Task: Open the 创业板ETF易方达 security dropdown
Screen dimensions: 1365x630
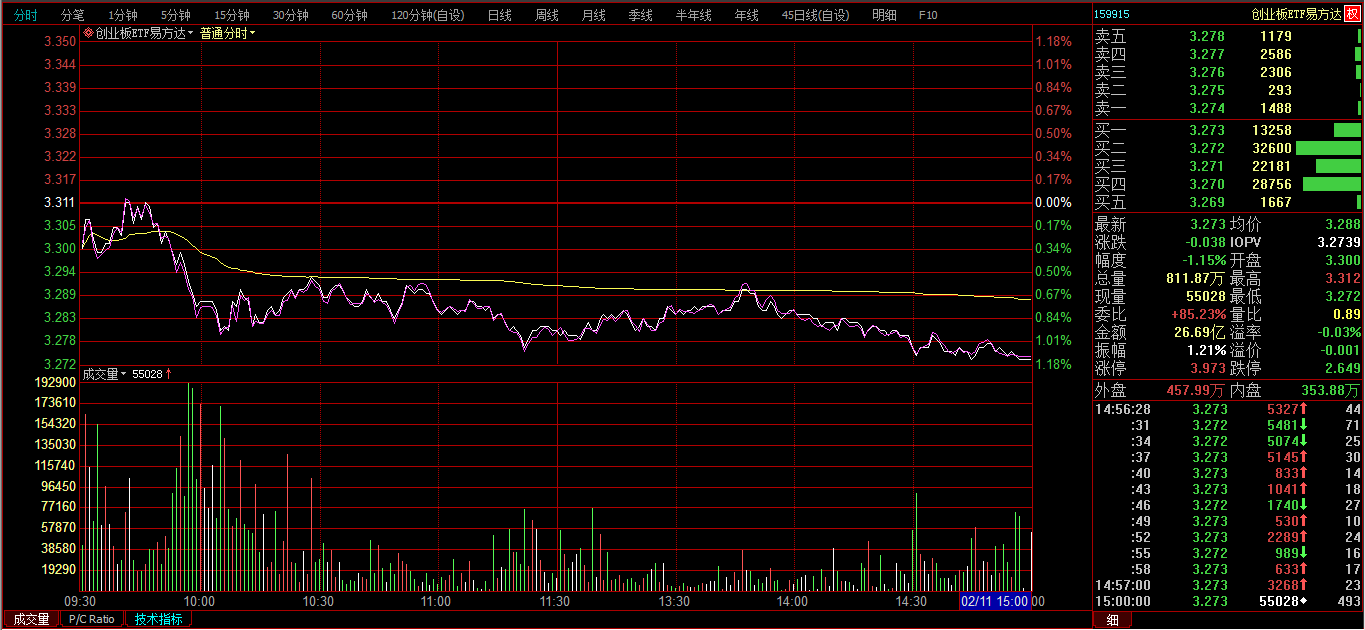Action: (x=142, y=33)
